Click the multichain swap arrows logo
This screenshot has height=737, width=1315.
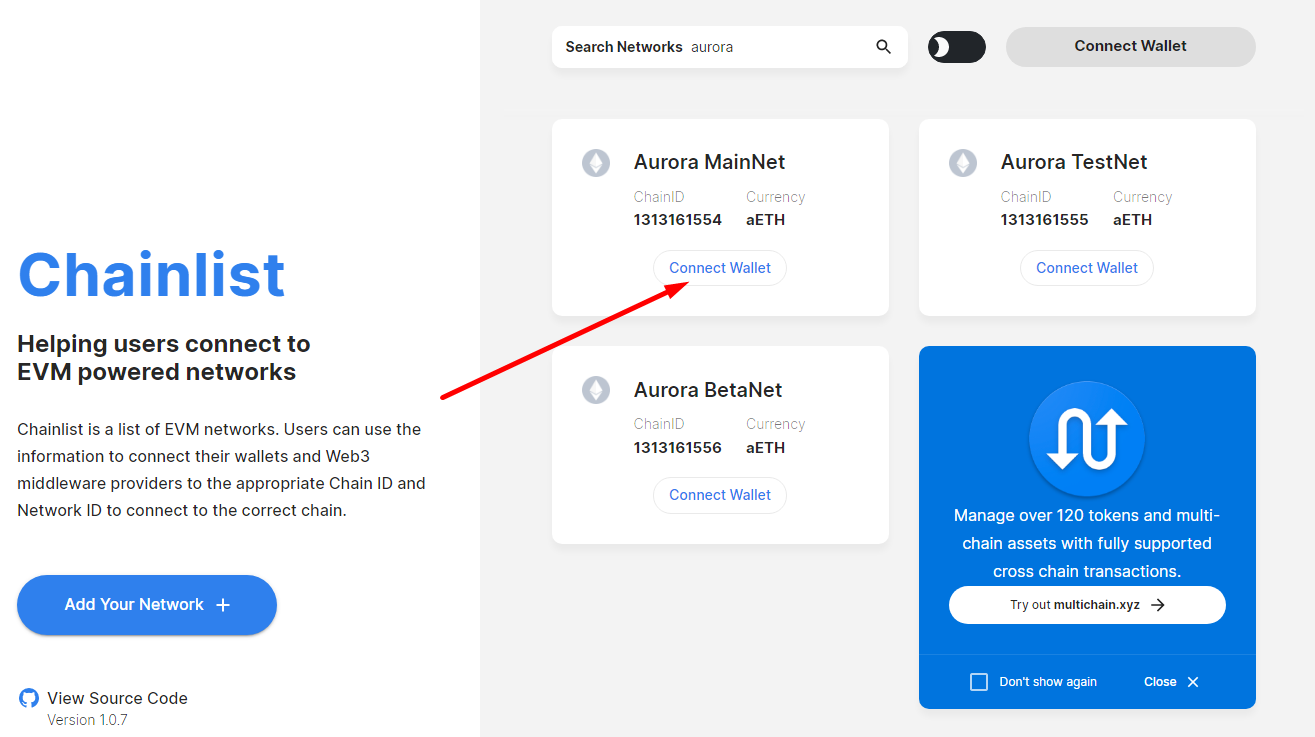(x=1087, y=439)
